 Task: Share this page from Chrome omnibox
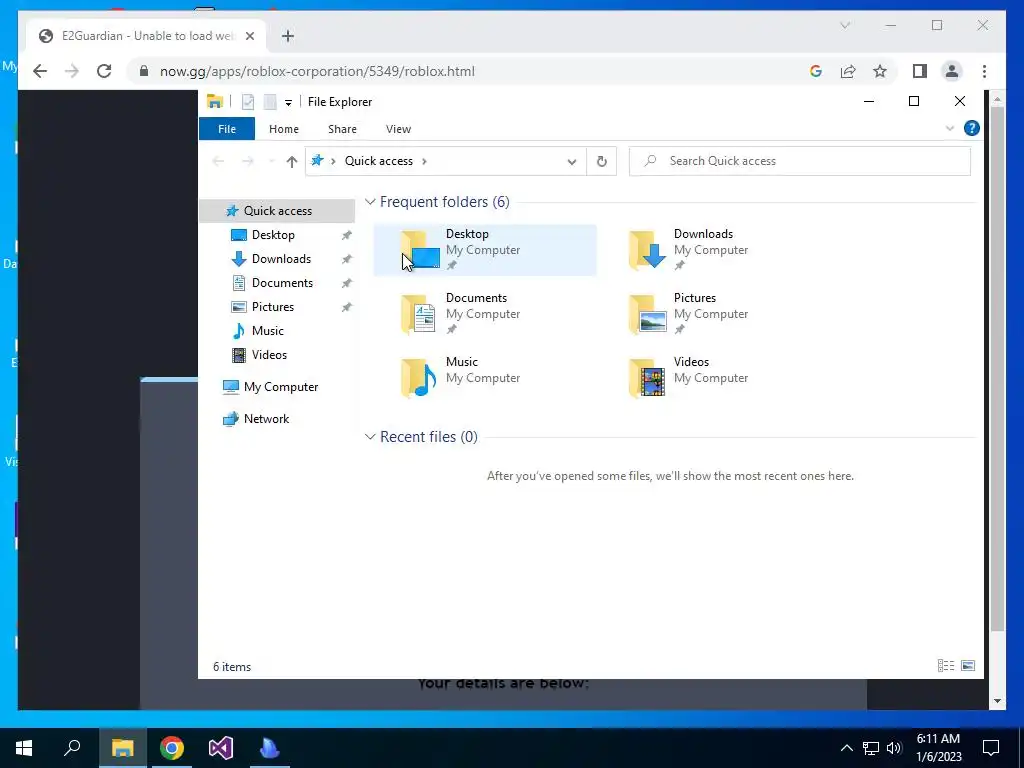(848, 71)
